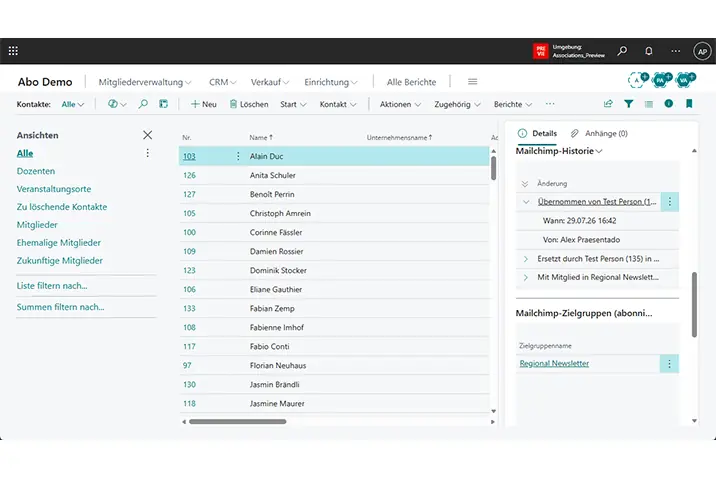Click the edit list icon in the Kontakte toolbar
This screenshot has width=716, height=478.
[x=163, y=104]
